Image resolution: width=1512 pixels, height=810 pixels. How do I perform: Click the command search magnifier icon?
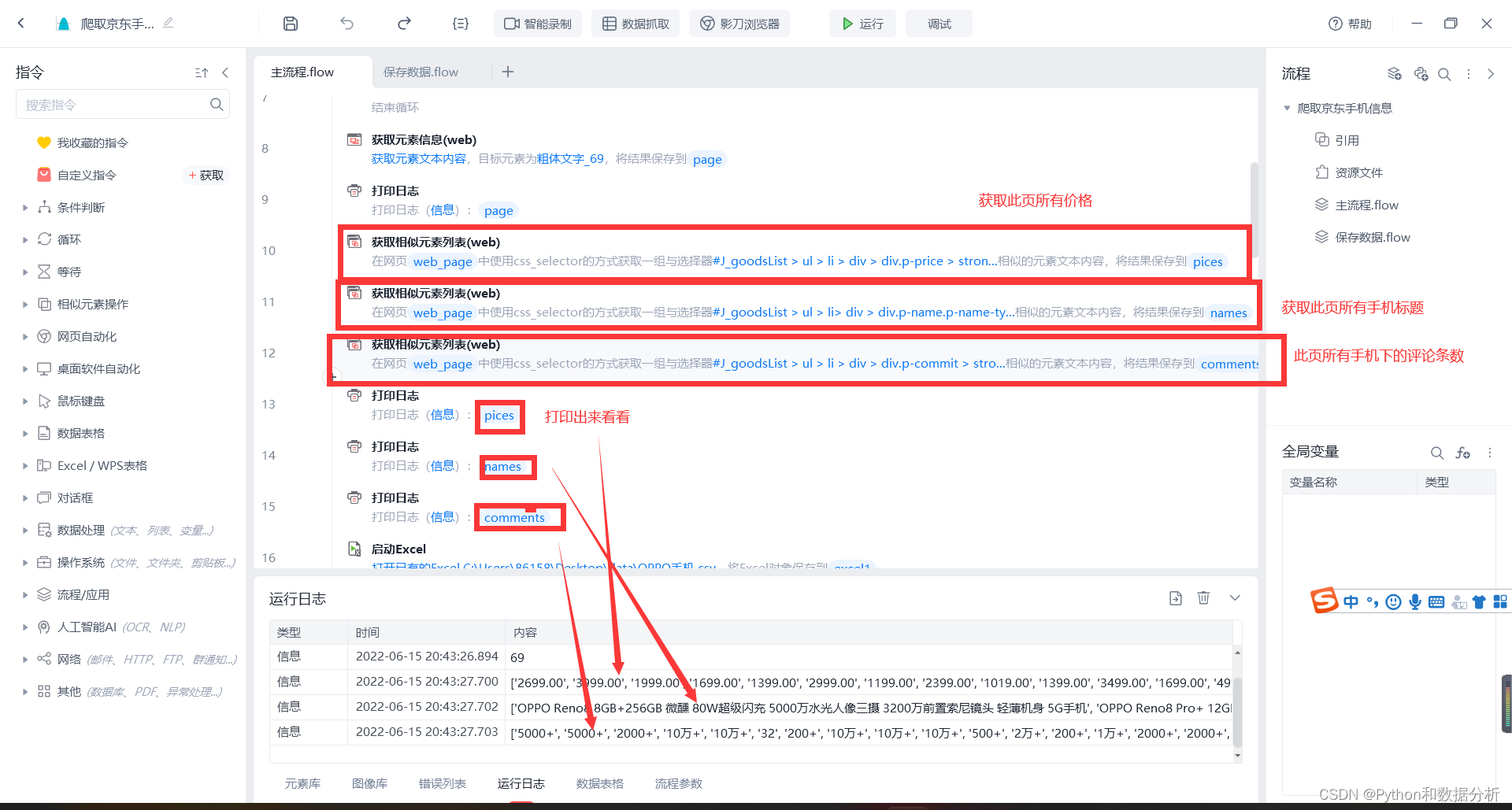coord(217,105)
